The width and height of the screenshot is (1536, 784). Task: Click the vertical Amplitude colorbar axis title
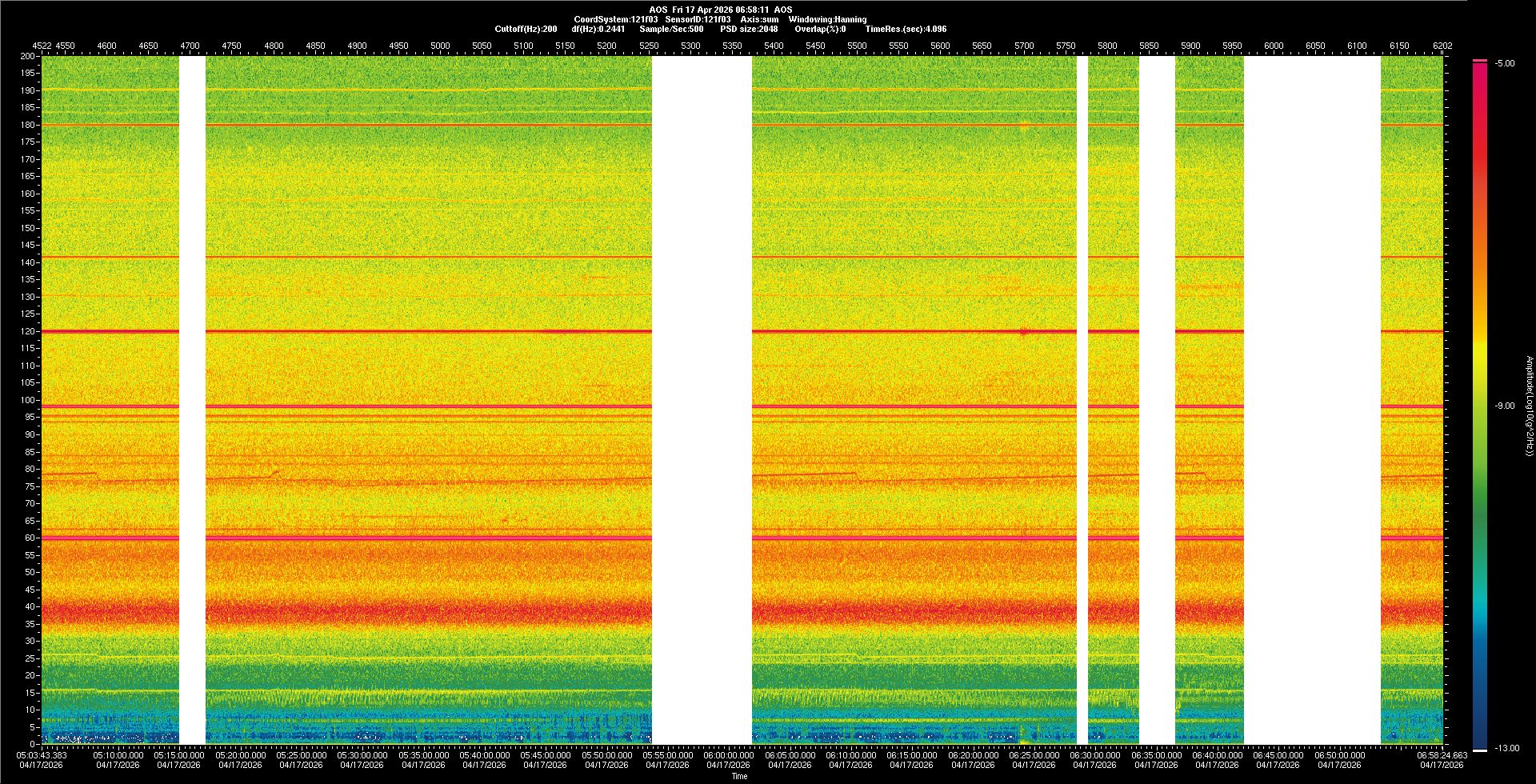point(1529,406)
